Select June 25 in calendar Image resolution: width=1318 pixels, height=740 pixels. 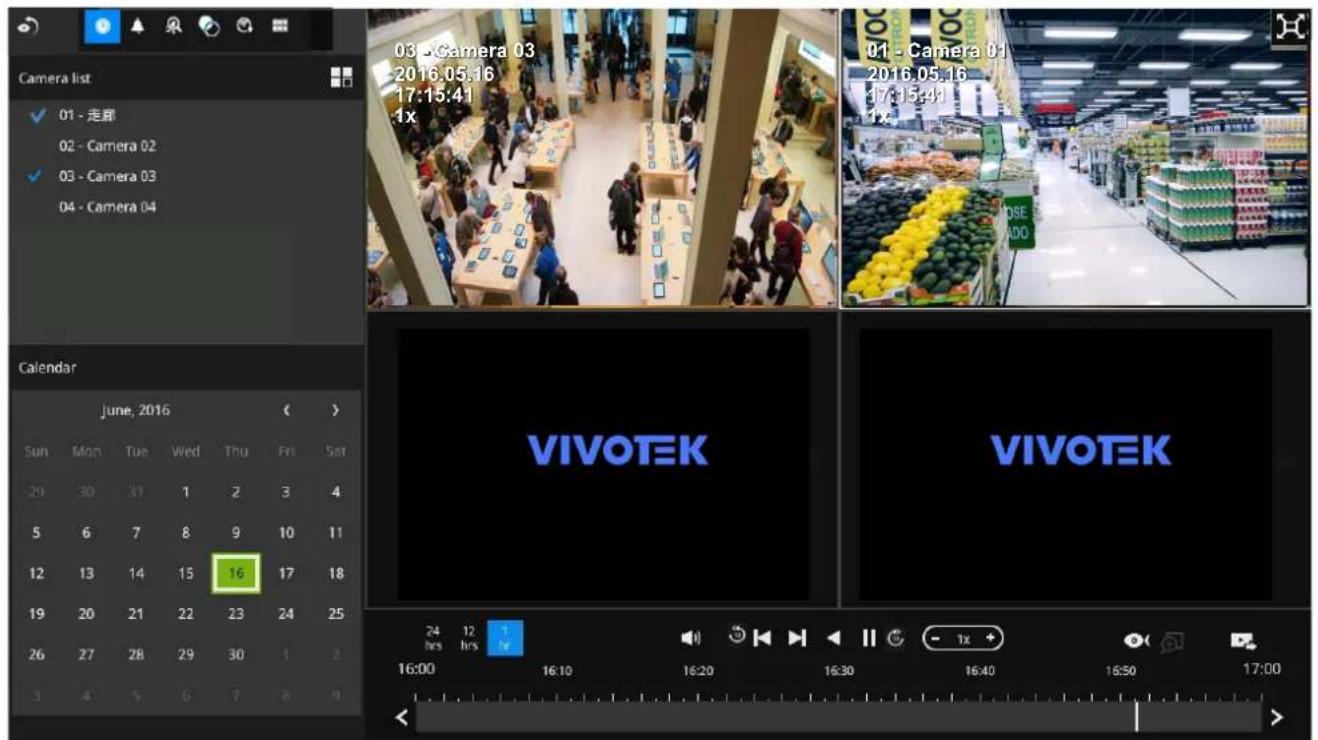pyautogui.click(x=336, y=613)
